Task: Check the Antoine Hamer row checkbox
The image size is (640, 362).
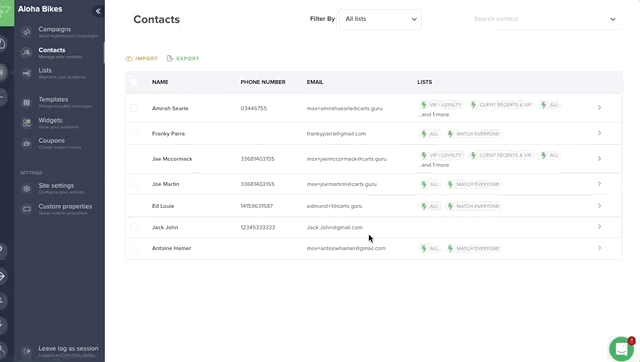Action: tap(134, 248)
